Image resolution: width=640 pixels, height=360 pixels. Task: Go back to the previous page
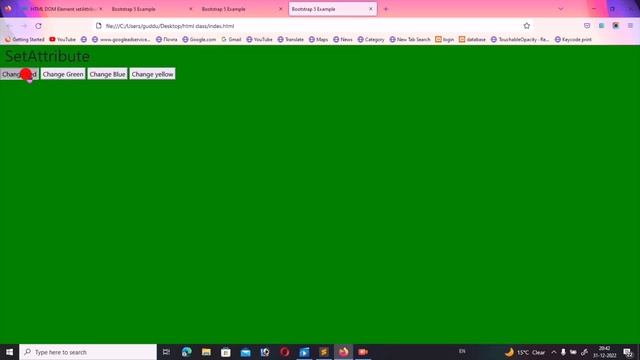pyautogui.click(x=9, y=26)
